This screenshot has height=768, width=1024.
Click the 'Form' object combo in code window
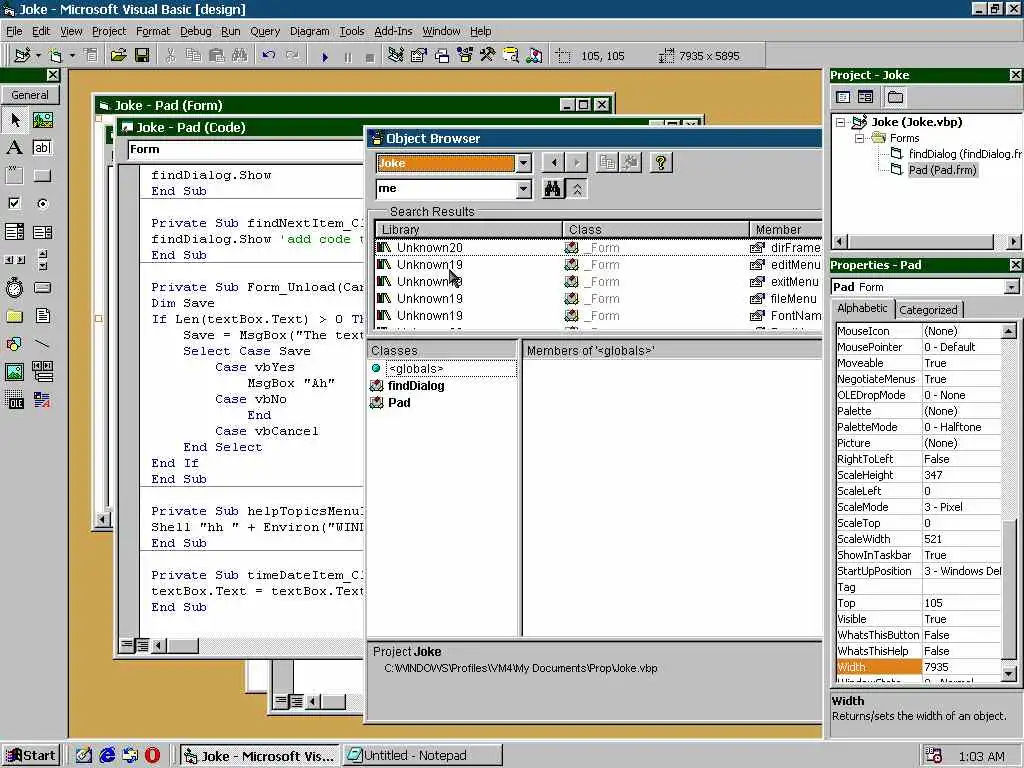pos(246,150)
